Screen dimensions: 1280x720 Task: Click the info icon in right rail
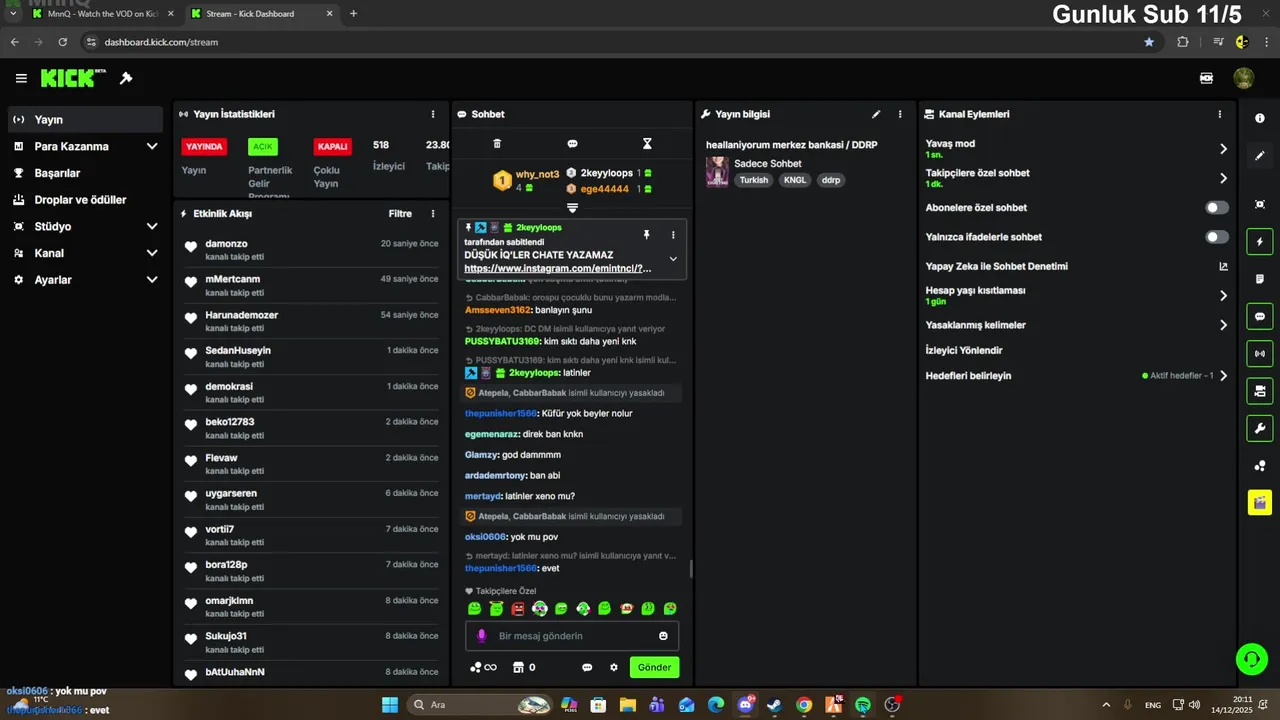pyautogui.click(x=1260, y=118)
